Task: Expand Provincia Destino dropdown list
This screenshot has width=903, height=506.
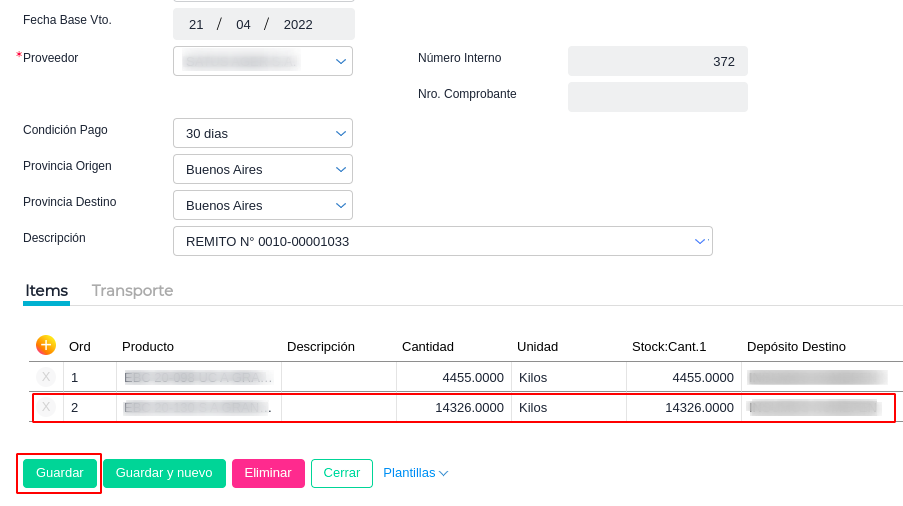Action: point(341,205)
